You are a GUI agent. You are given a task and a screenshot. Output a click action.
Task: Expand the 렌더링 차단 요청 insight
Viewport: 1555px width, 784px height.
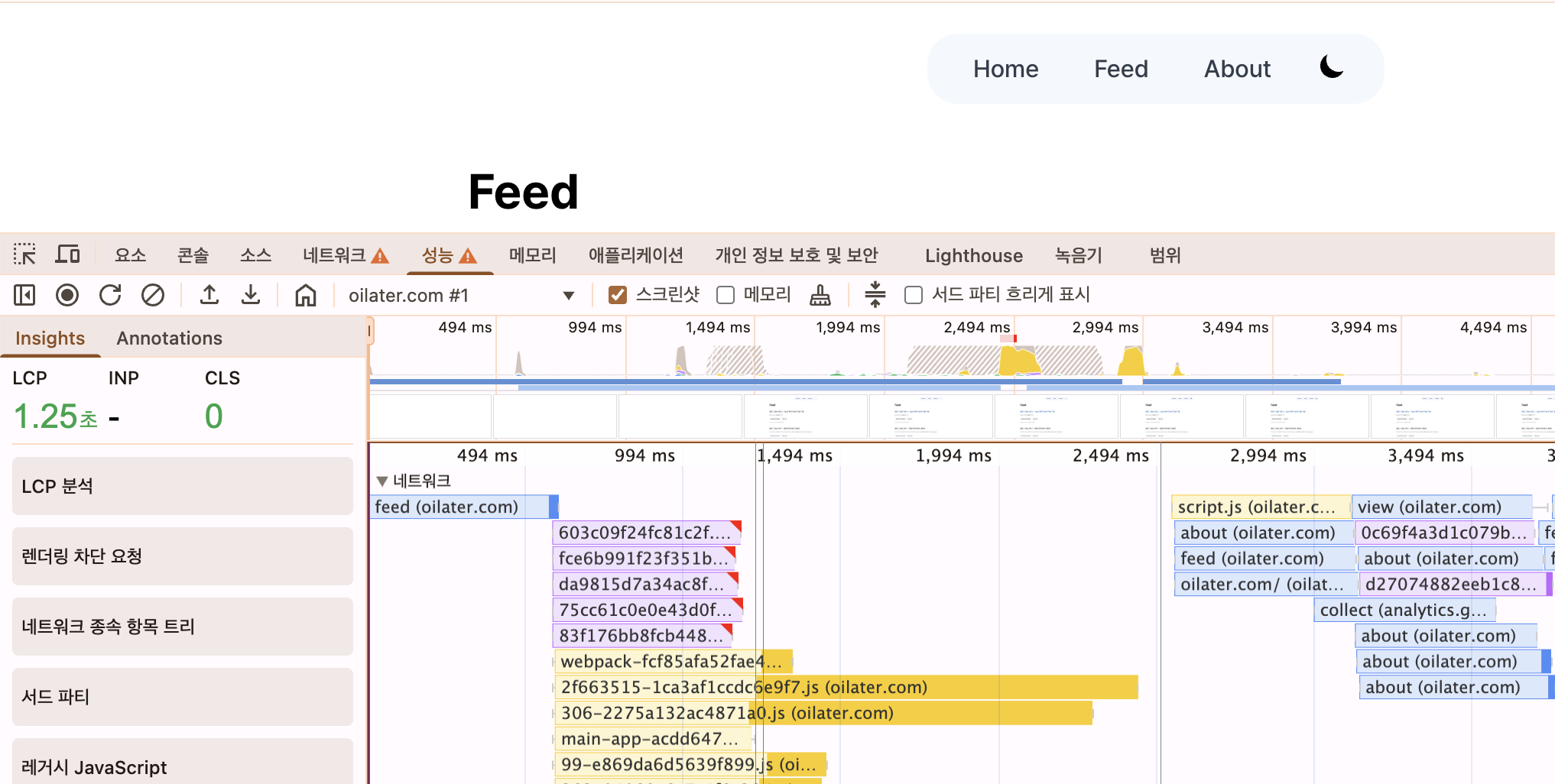183,556
